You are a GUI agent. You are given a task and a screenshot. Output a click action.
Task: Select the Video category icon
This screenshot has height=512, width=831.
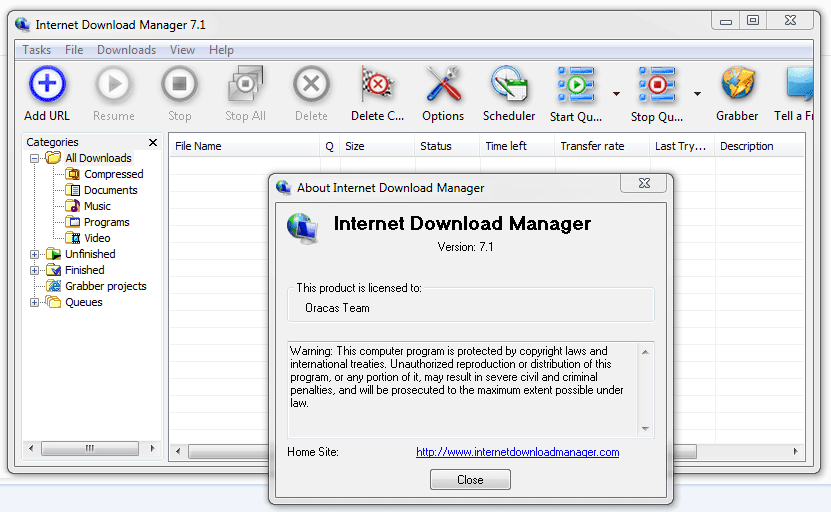click(x=73, y=238)
